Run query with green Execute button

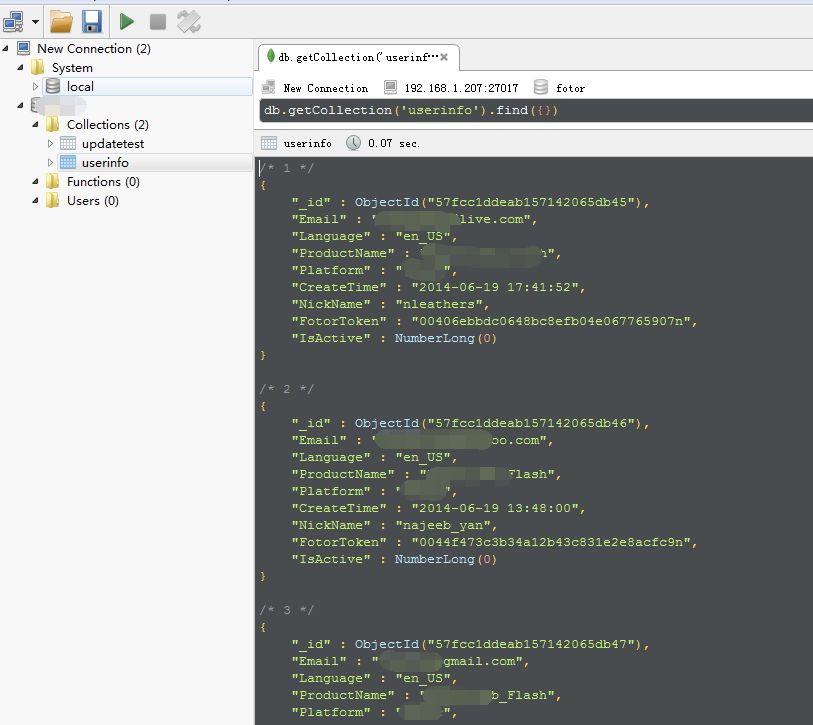click(126, 20)
